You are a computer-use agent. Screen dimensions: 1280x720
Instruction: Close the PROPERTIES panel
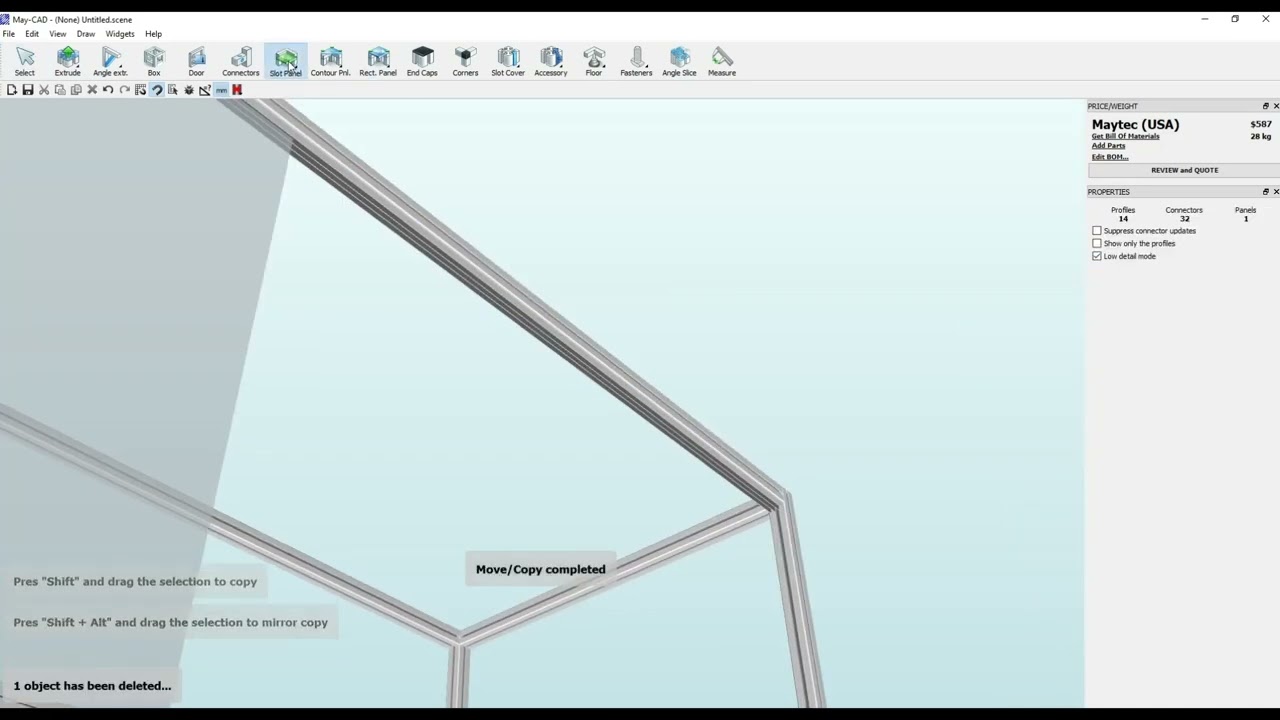point(1276,192)
